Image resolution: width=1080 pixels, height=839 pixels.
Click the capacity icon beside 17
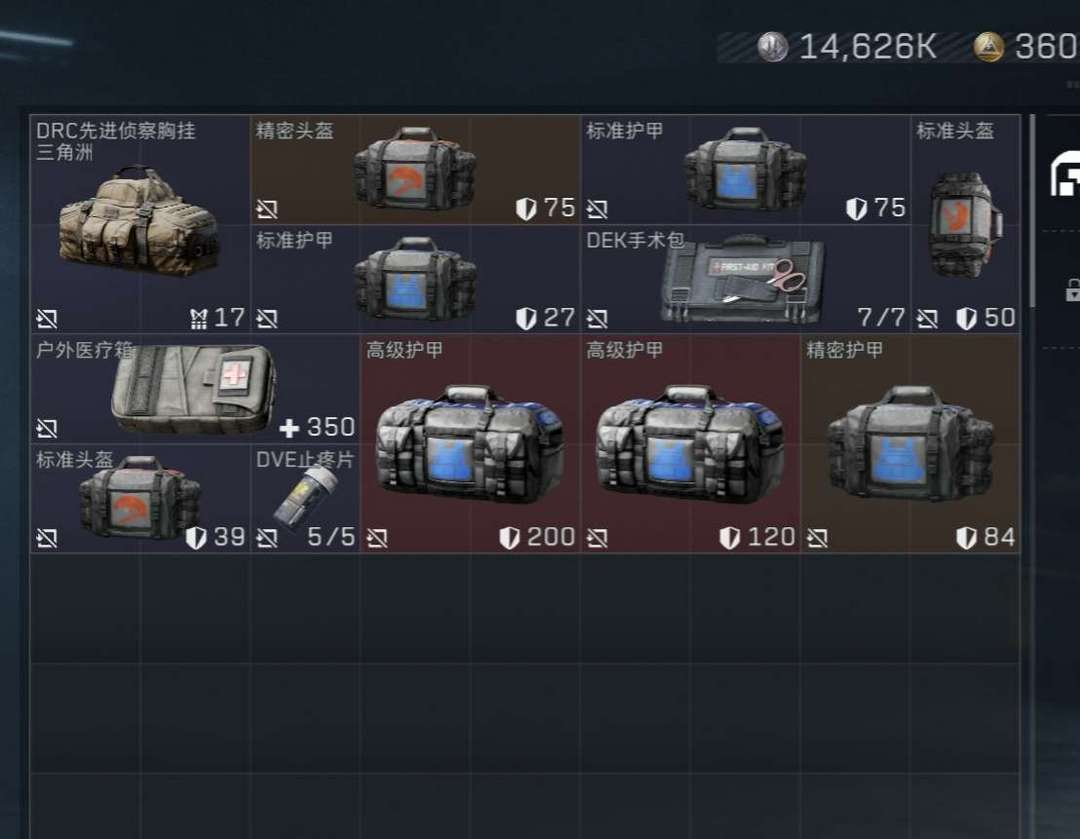click(x=198, y=319)
